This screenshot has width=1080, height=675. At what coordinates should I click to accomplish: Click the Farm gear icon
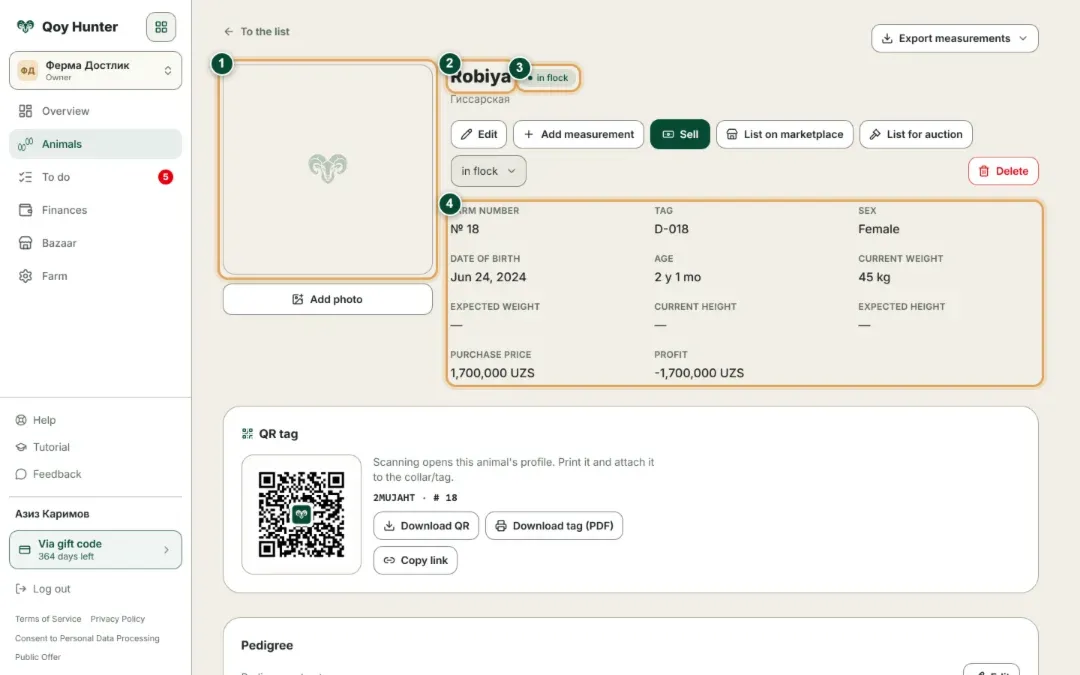(x=25, y=276)
